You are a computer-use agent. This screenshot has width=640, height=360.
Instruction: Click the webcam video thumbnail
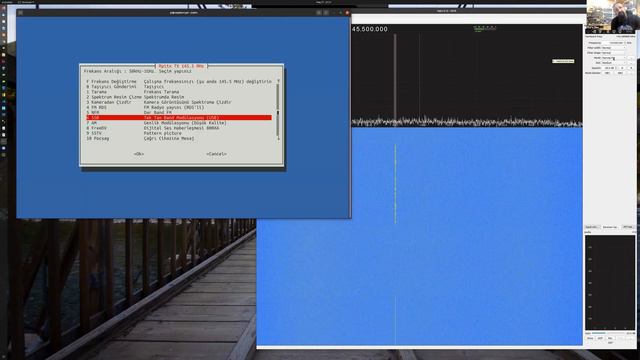point(612,16)
